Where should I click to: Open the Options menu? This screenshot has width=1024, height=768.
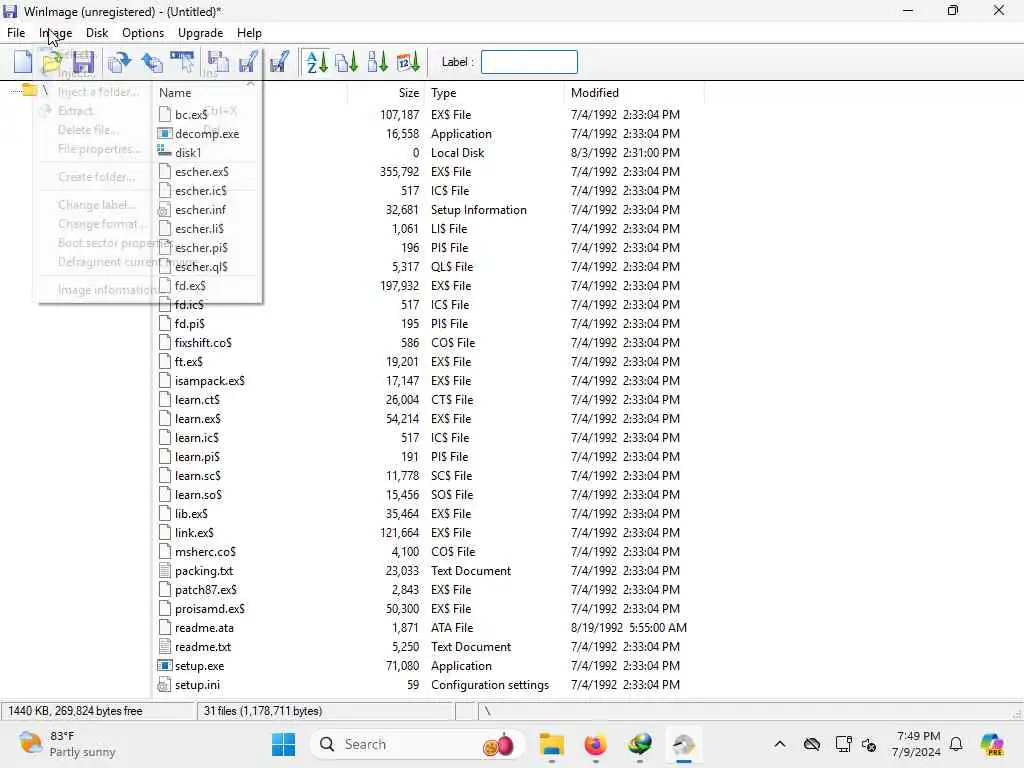tap(143, 33)
